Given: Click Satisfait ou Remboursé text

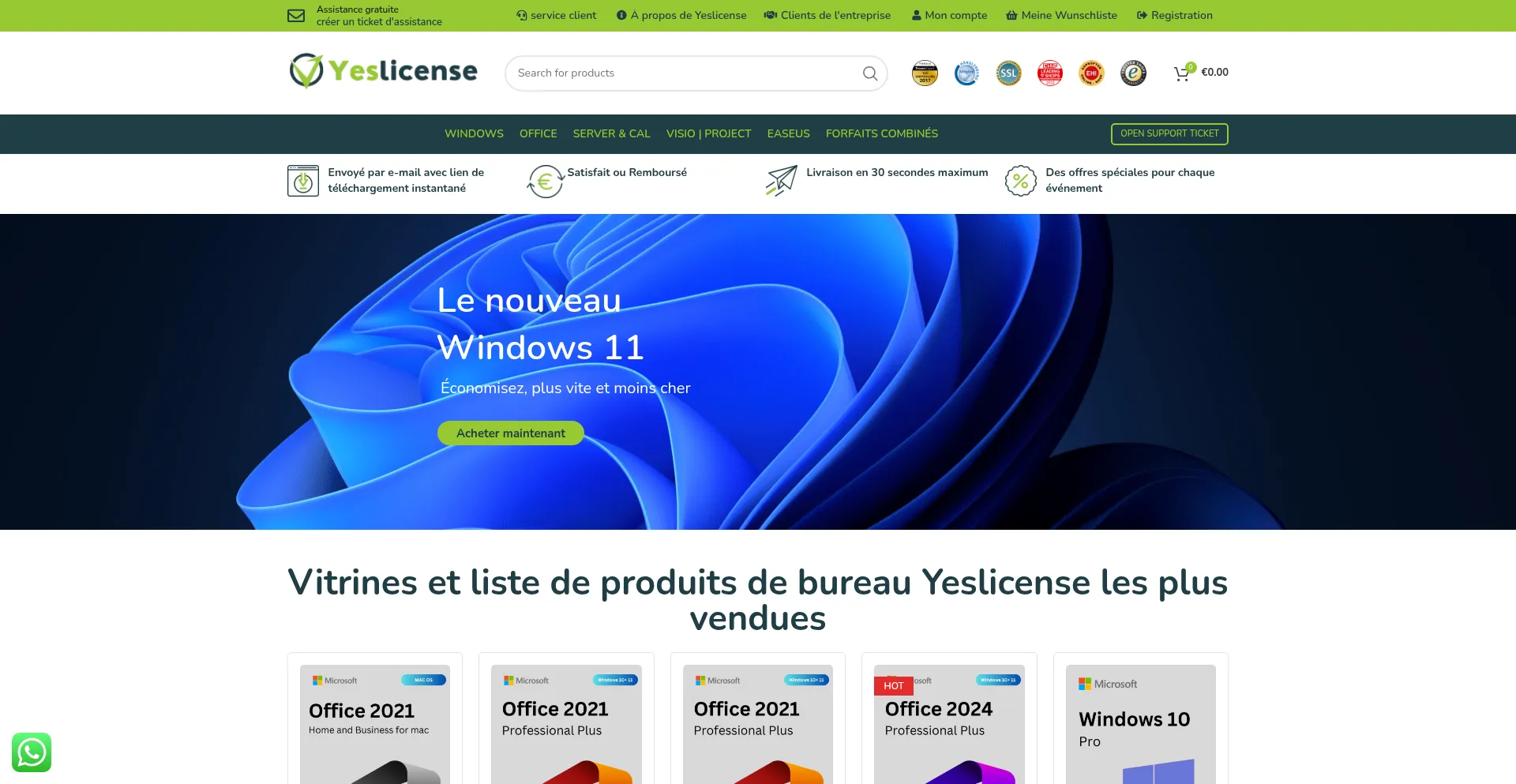Looking at the screenshot, I should point(627,172).
